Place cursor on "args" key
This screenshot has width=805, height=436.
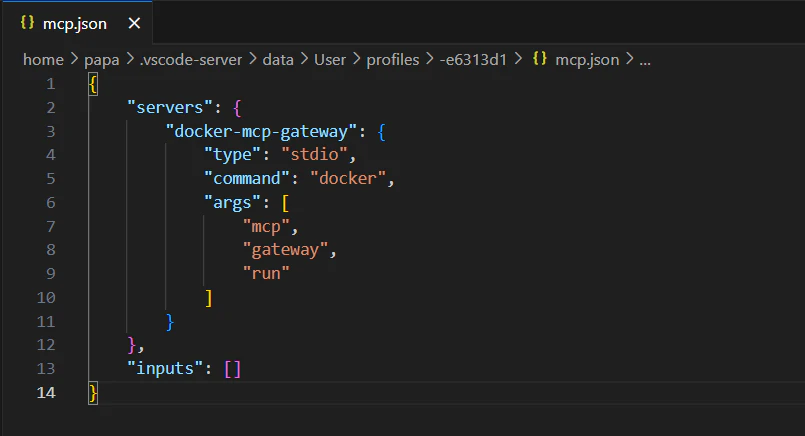point(233,203)
